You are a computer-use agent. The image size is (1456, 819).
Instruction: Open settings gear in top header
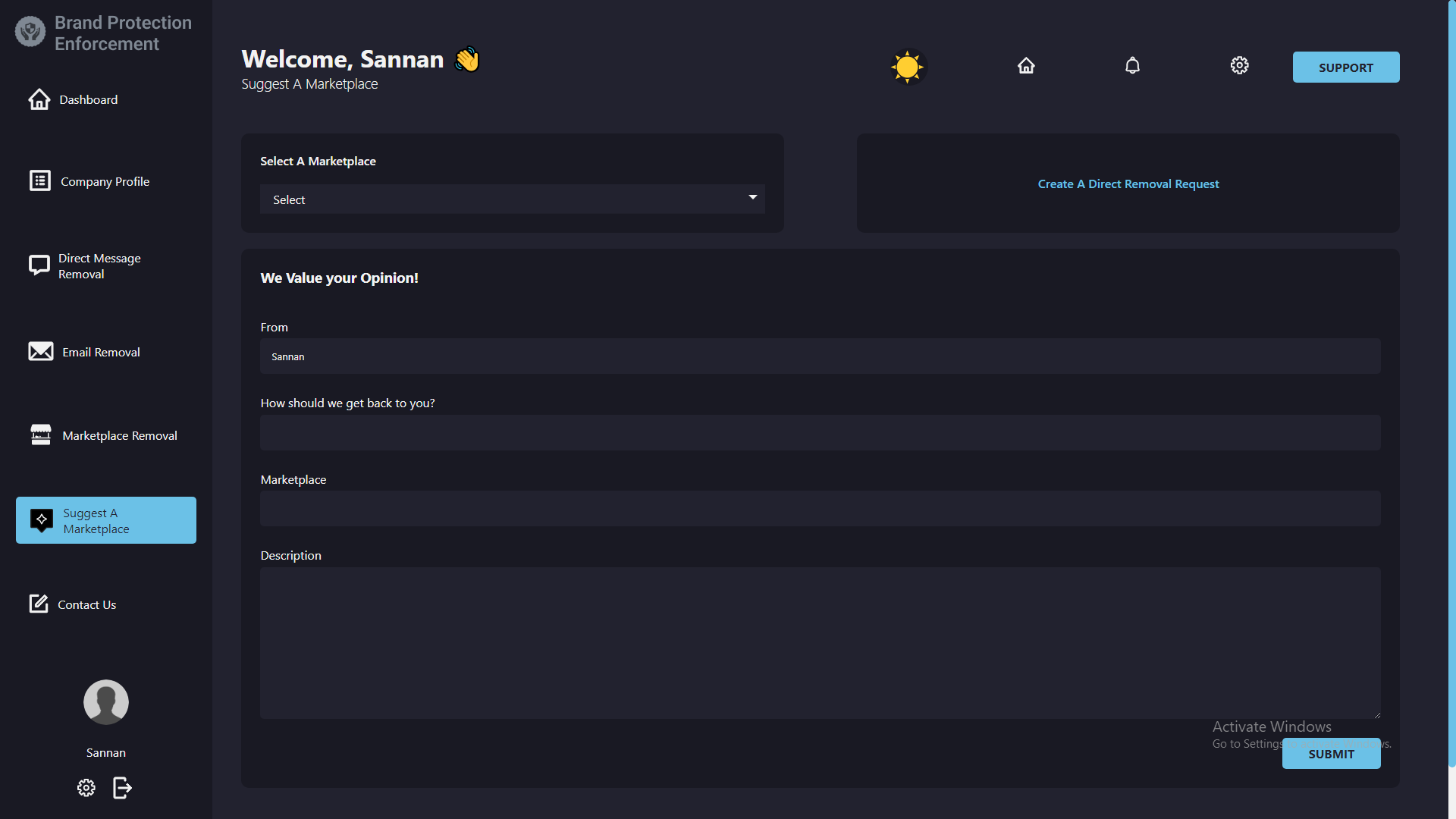pyautogui.click(x=1239, y=66)
